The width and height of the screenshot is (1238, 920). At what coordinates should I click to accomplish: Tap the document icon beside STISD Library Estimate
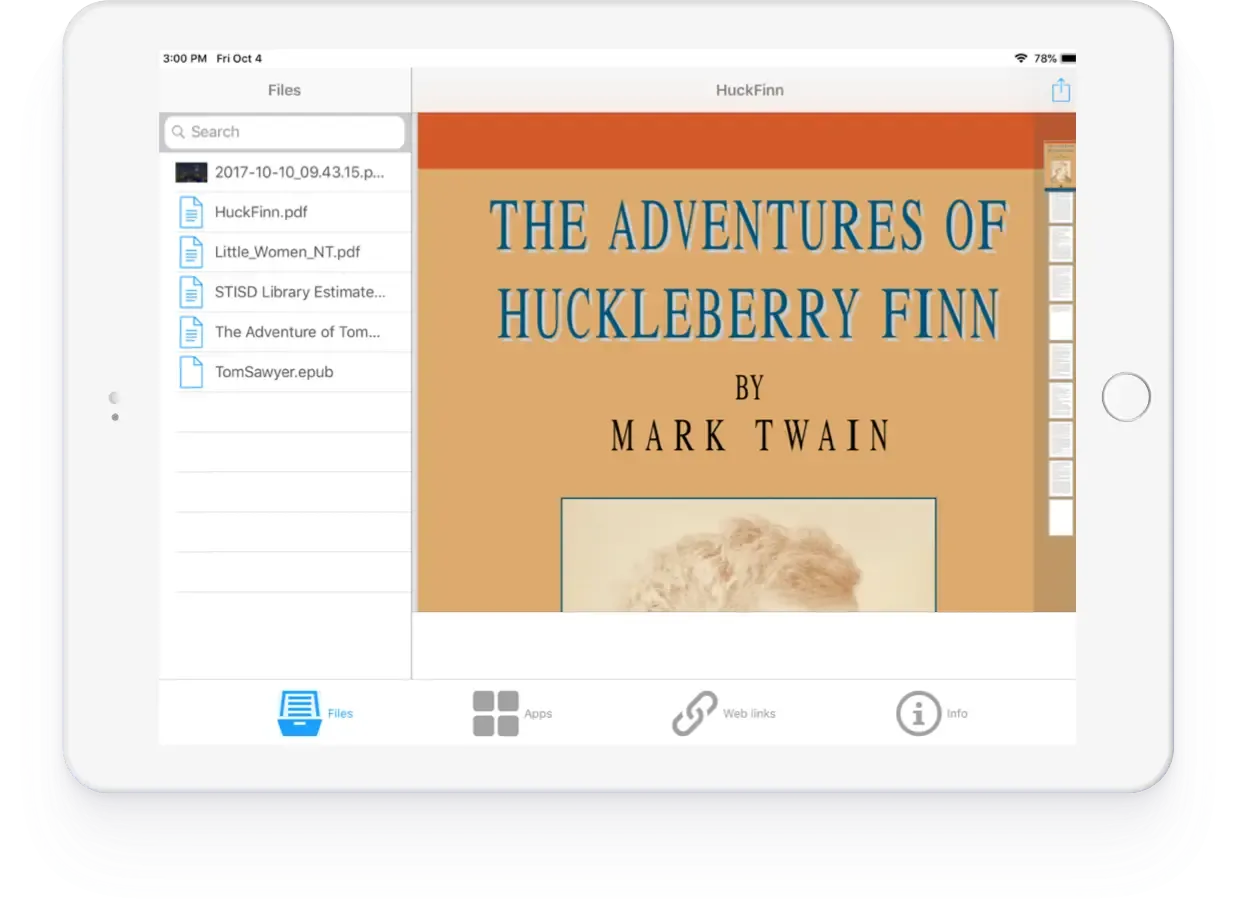190,292
